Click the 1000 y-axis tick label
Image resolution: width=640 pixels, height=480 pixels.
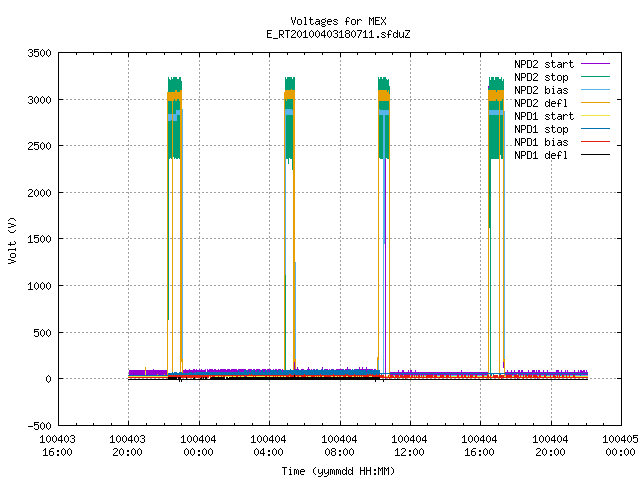pyautogui.click(x=39, y=286)
